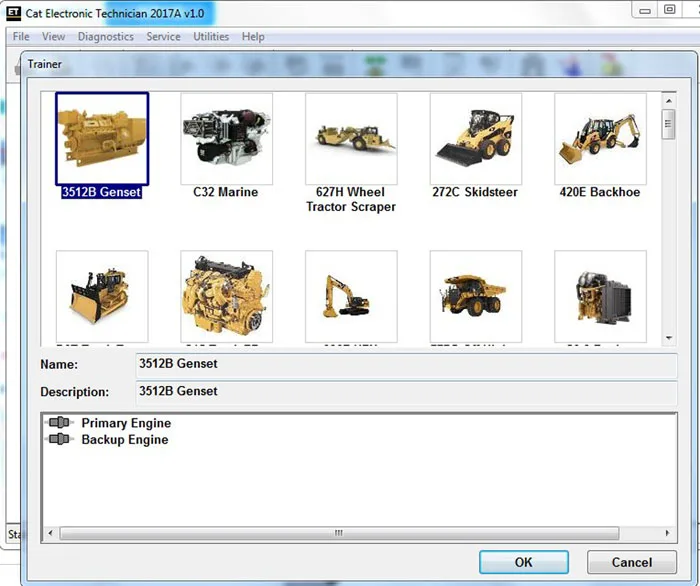Minimize the Cat Electronic Technician window

click(645, 10)
